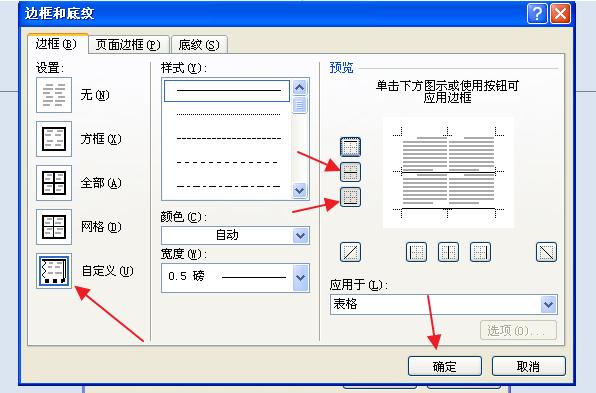Viewport: 596px width, 393px height.
Task: Select the solid line style in 样式 list
Action: coord(227,91)
